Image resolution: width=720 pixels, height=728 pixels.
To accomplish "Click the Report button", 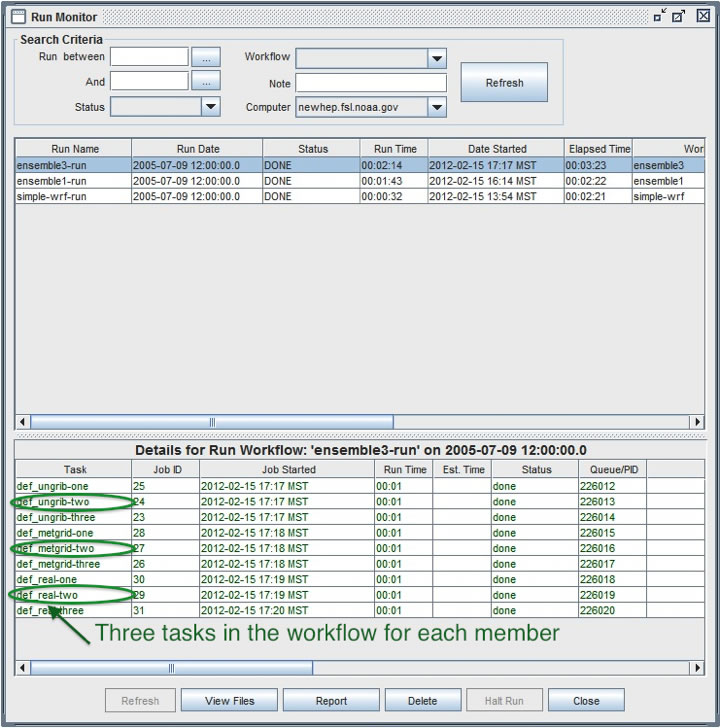I will tap(331, 701).
